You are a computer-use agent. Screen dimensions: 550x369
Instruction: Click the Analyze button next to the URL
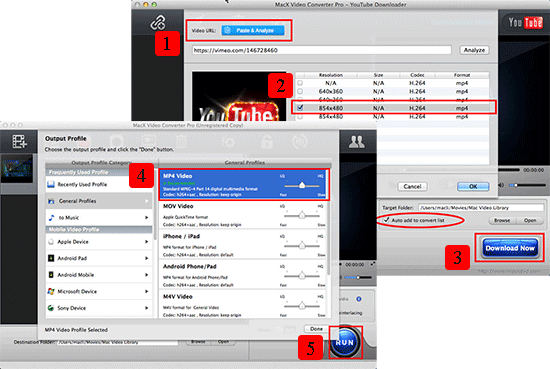(474, 50)
